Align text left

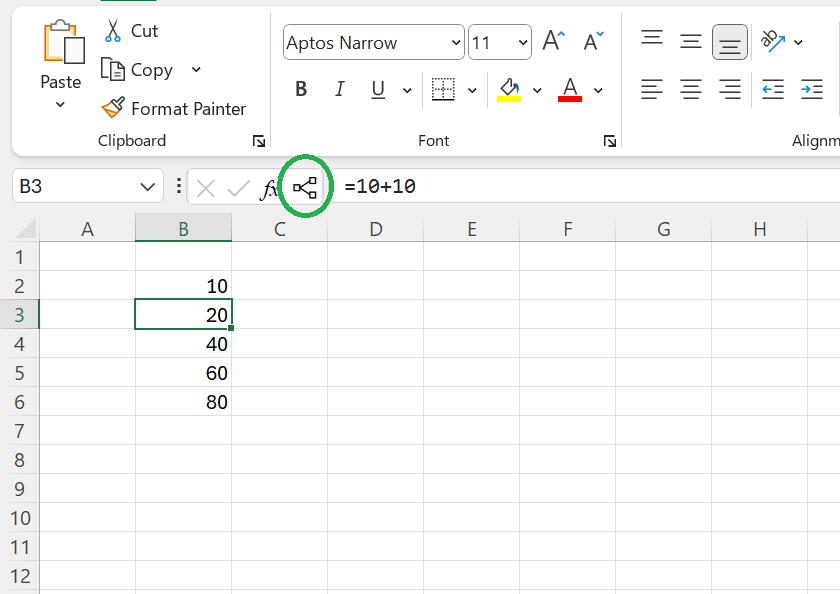652,89
